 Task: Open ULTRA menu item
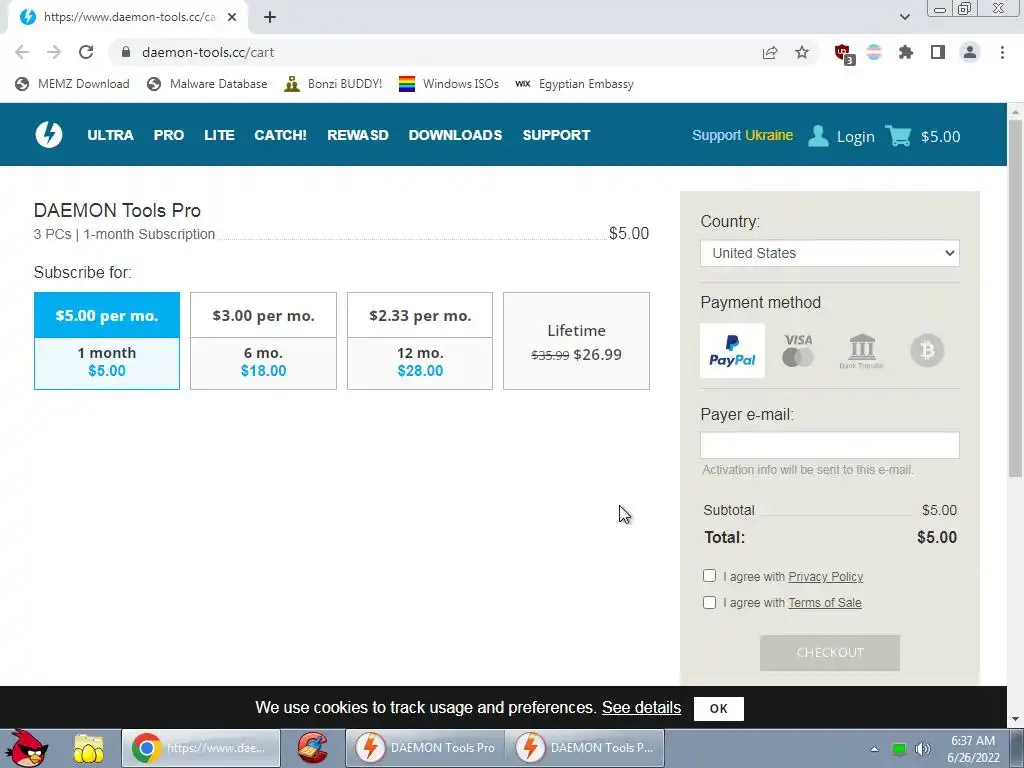click(110, 135)
